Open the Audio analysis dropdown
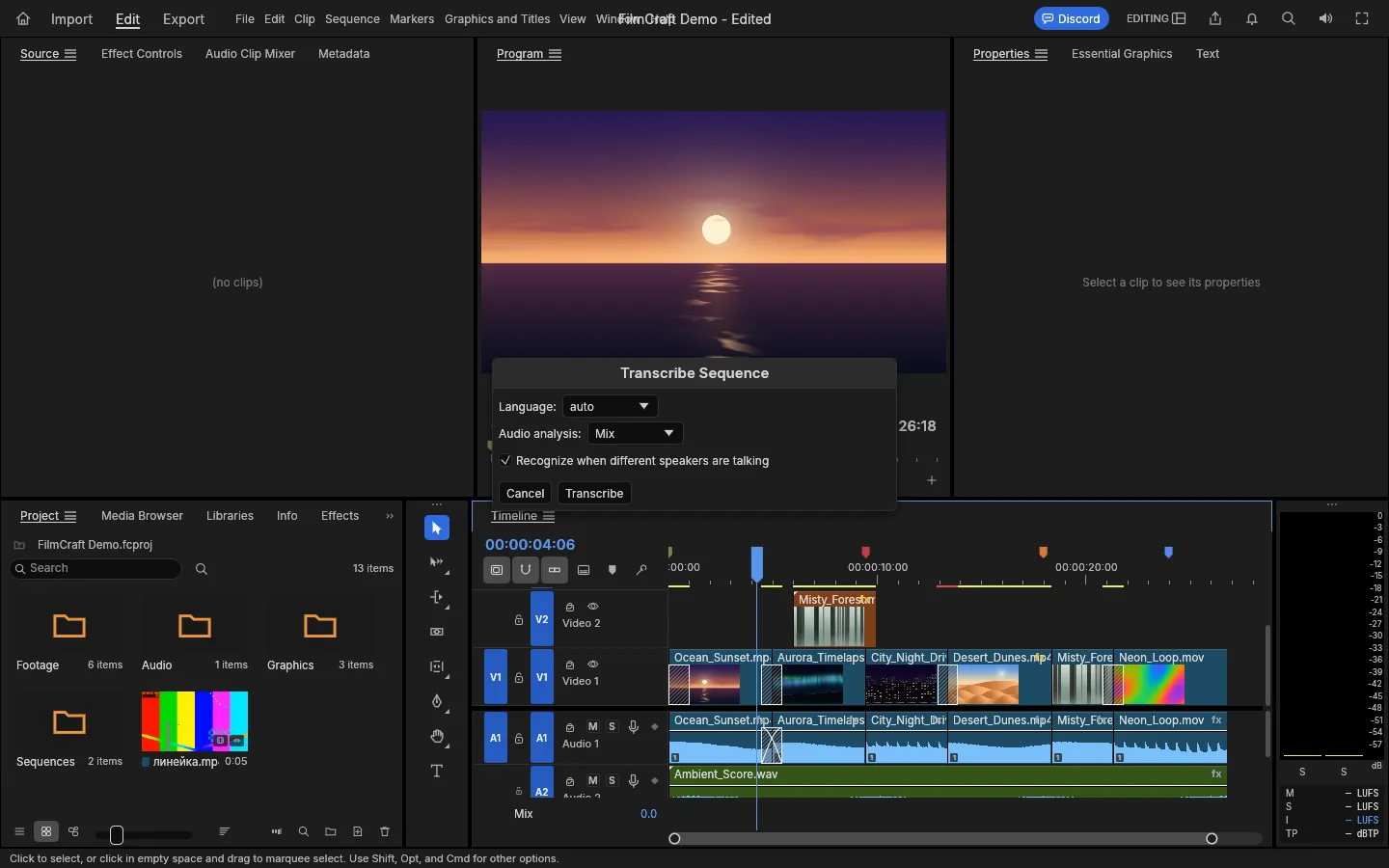Viewport: 1389px width, 868px height. pyautogui.click(x=635, y=434)
